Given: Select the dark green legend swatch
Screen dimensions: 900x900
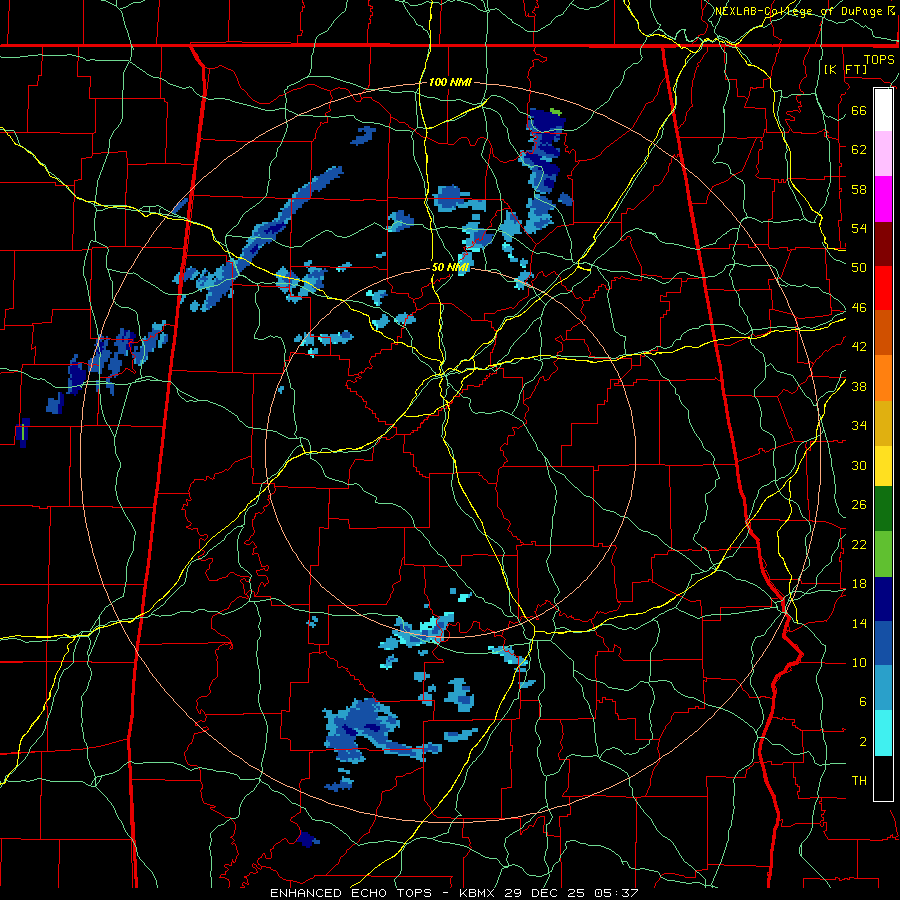Looking at the screenshot, I should point(883,509).
